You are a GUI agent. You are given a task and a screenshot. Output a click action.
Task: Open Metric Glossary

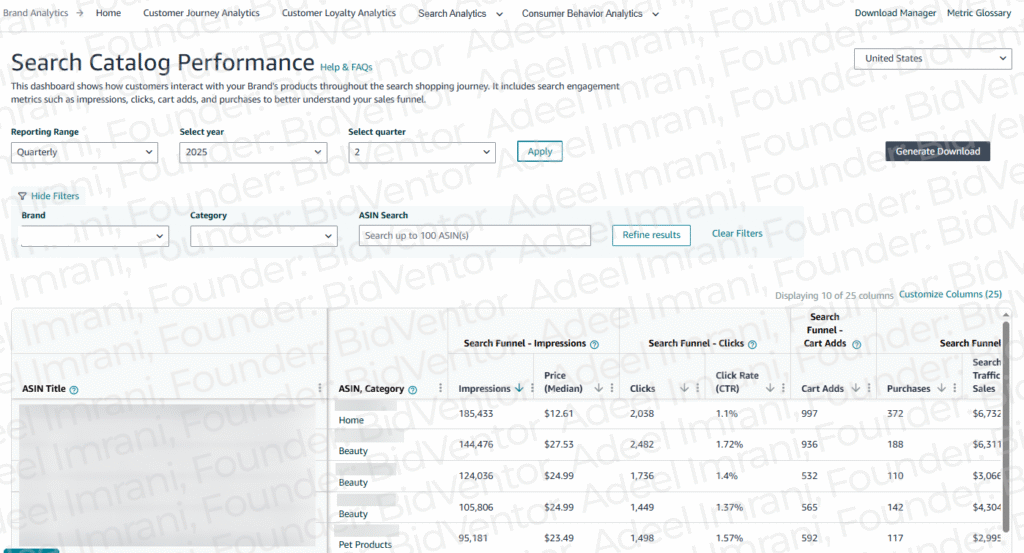pos(979,13)
